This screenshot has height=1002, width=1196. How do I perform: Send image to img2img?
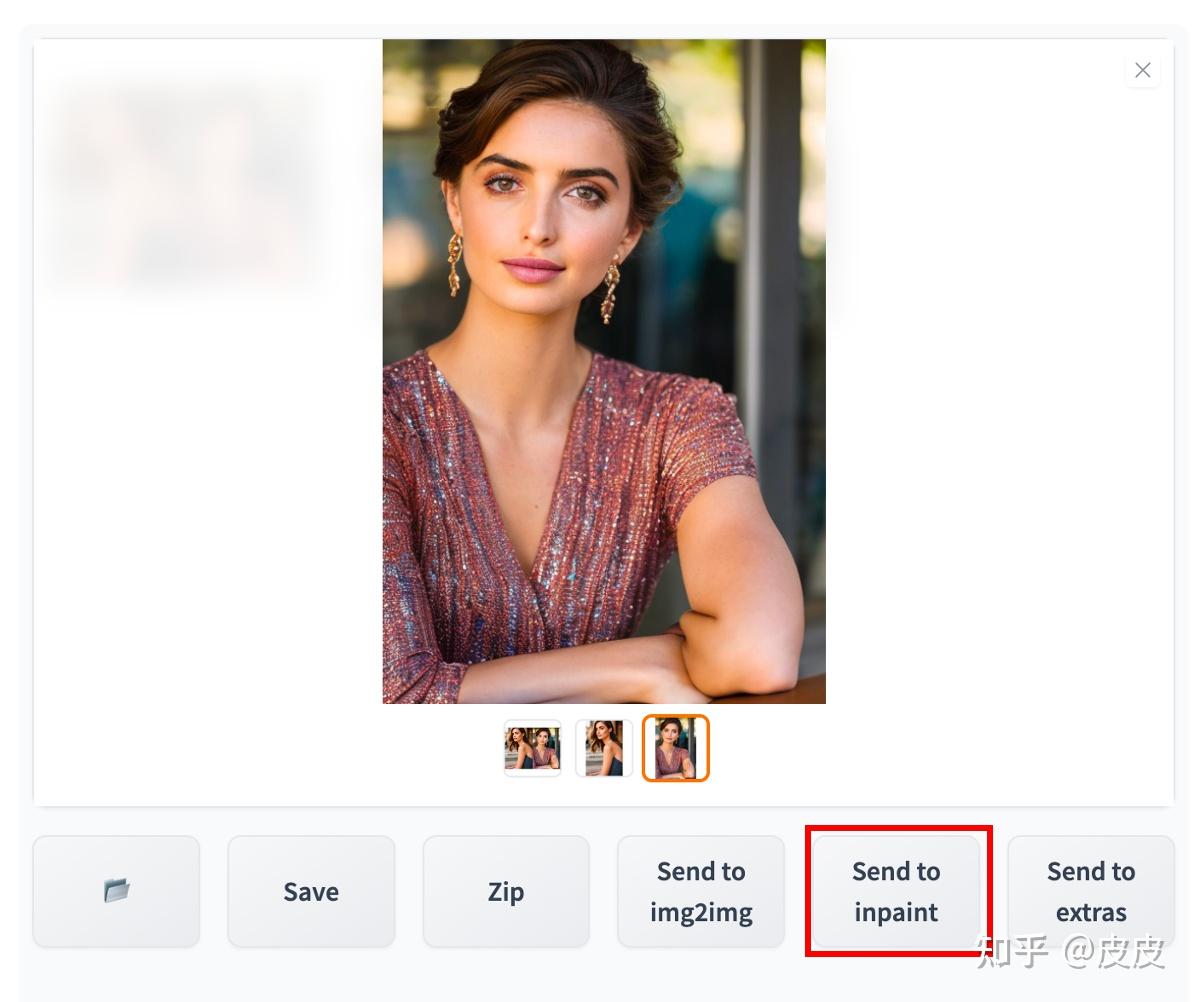(701, 891)
